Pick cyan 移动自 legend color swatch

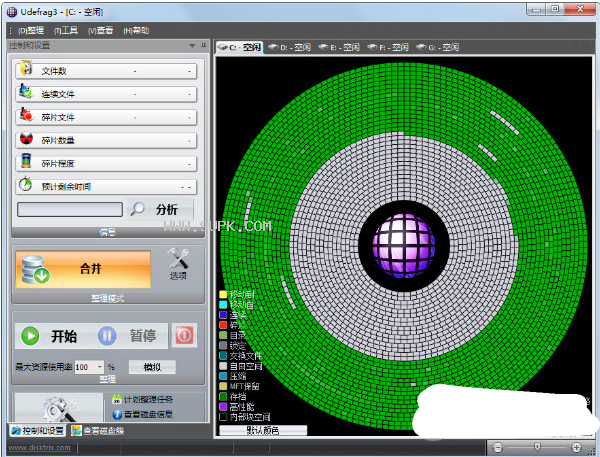(223, 305)
